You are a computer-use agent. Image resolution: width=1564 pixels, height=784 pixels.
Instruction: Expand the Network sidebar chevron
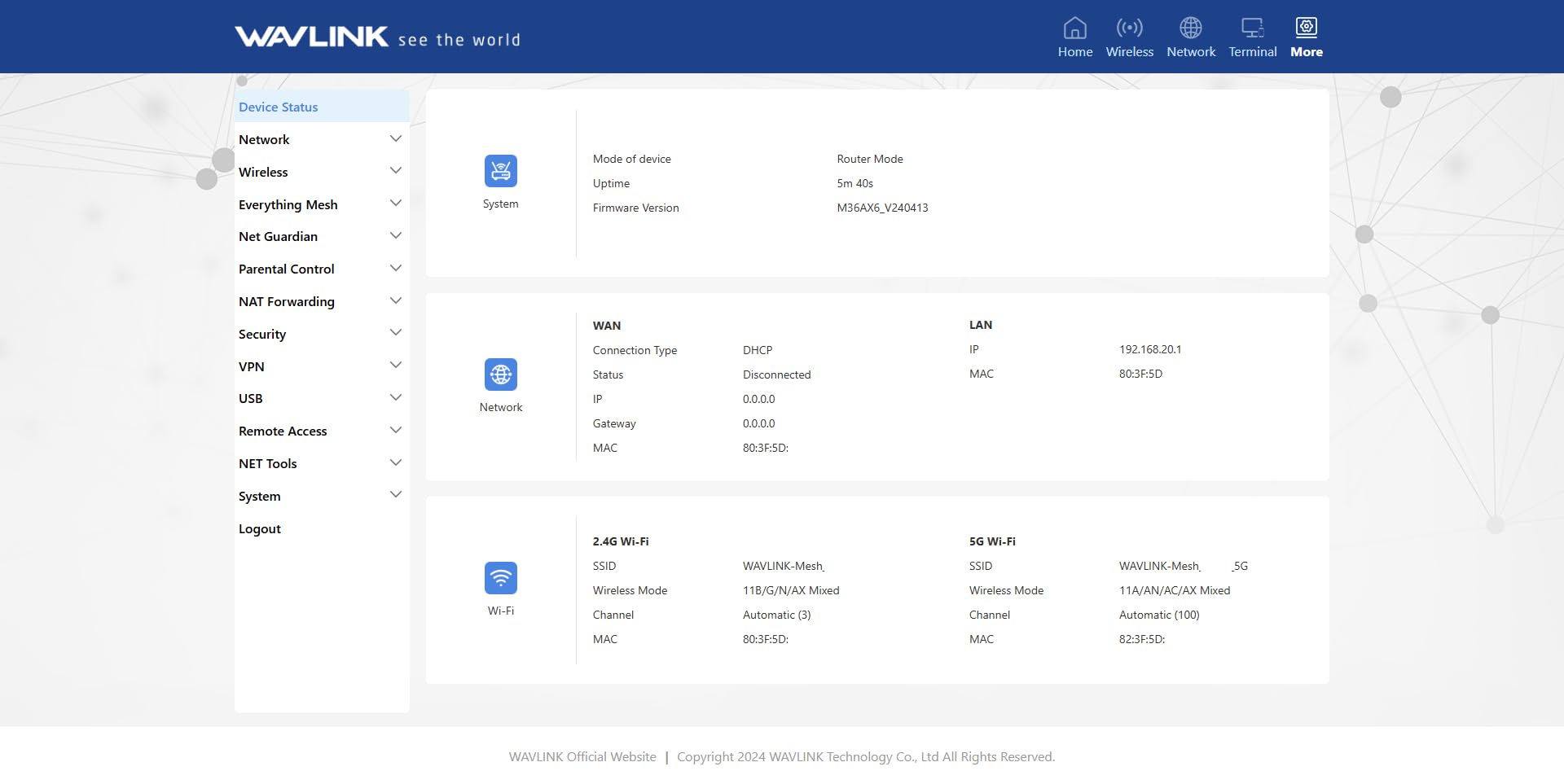point(396,139)
